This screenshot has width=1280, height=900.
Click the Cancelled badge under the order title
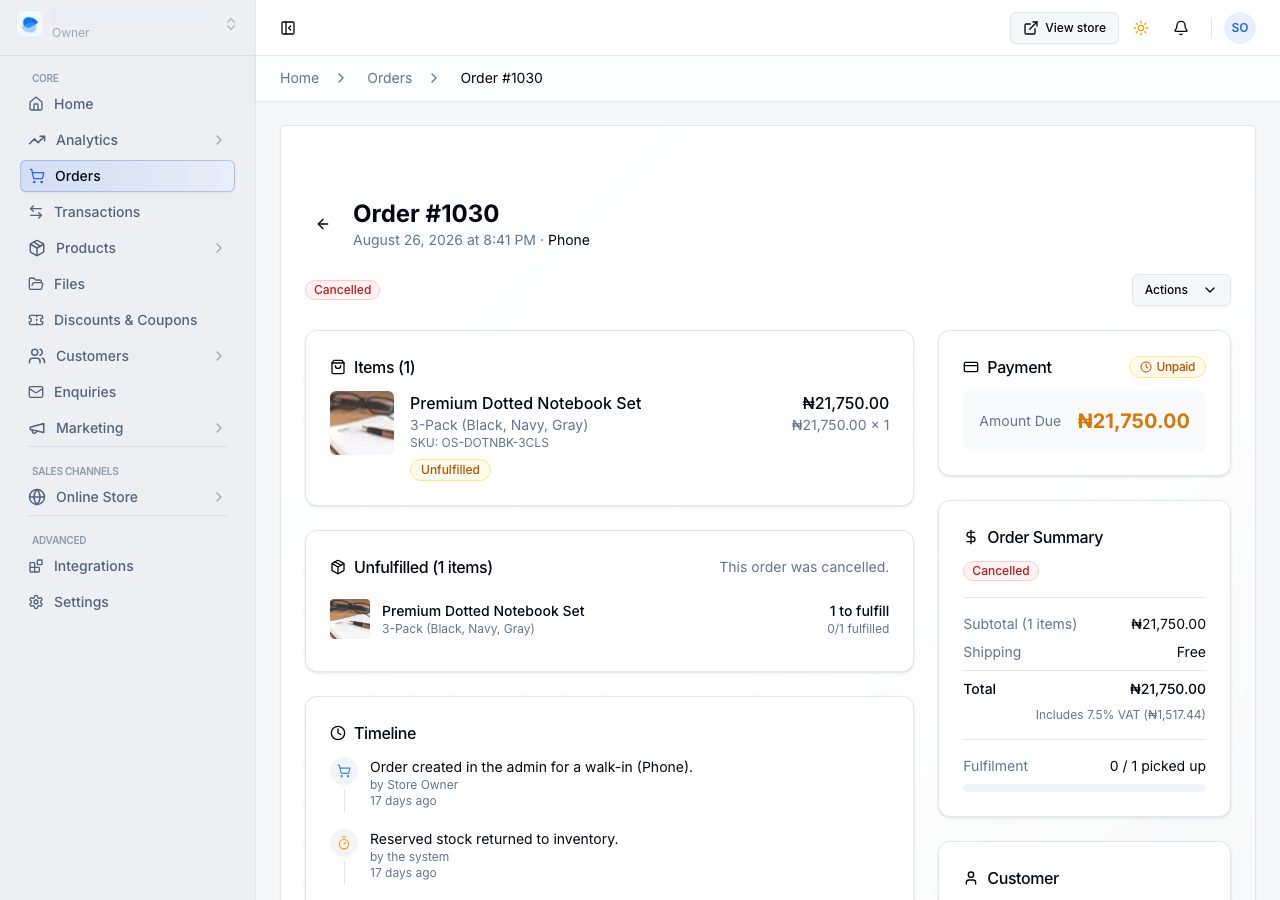pyautogui.click(x=342, y=290)
